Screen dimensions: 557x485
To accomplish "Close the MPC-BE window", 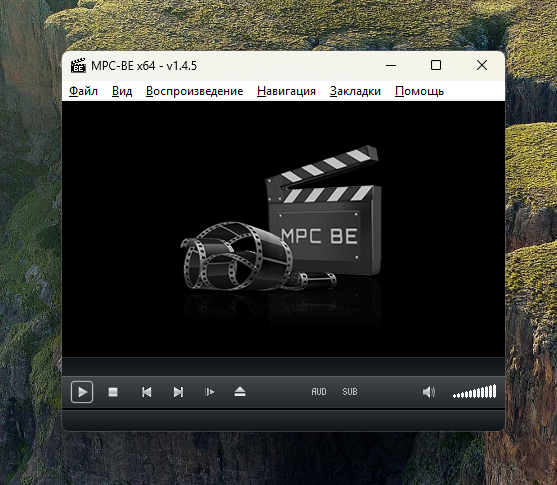I will point(482,65).
